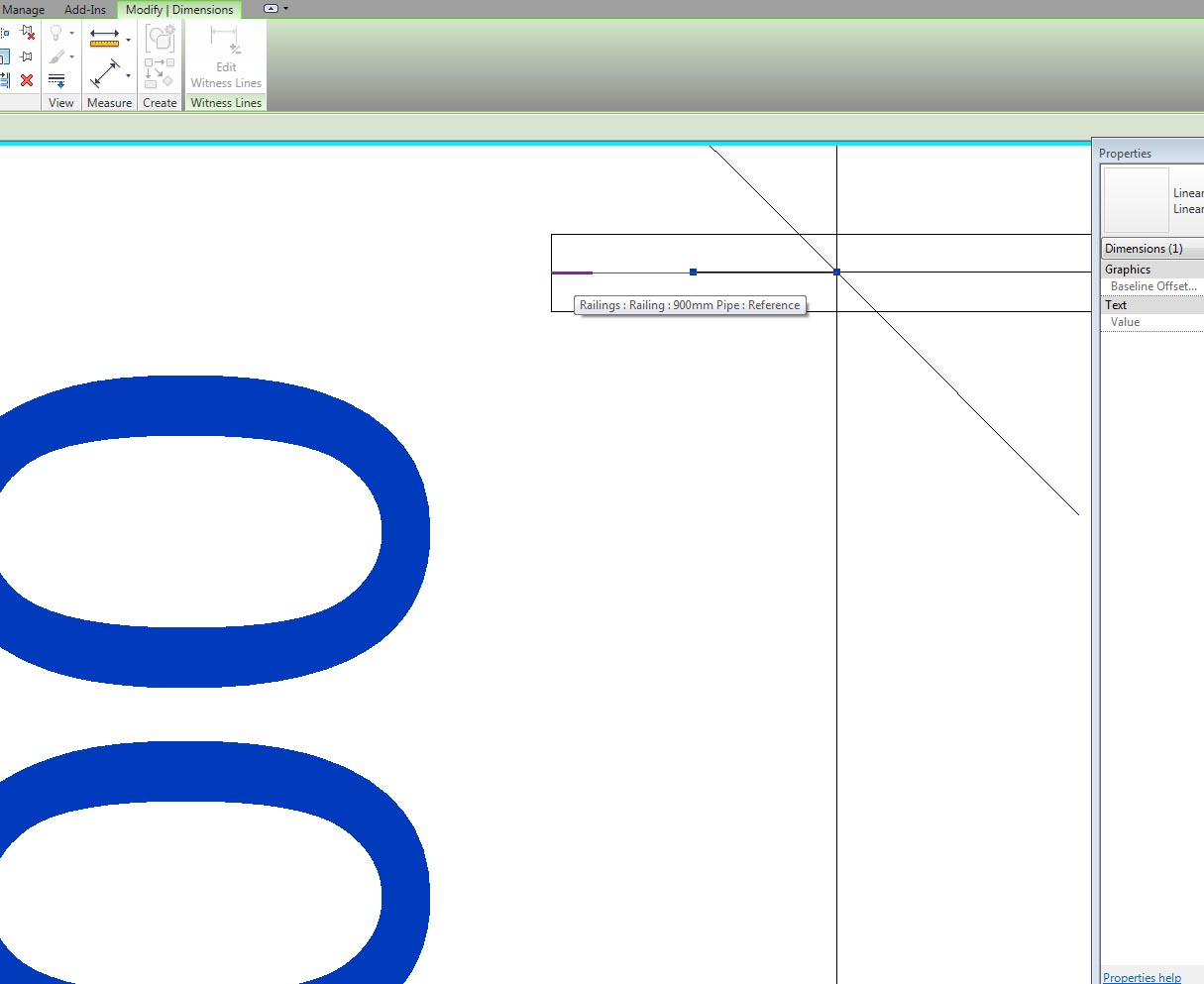
Task: Click the Witness Lines panel label
Action: (226, 103)
